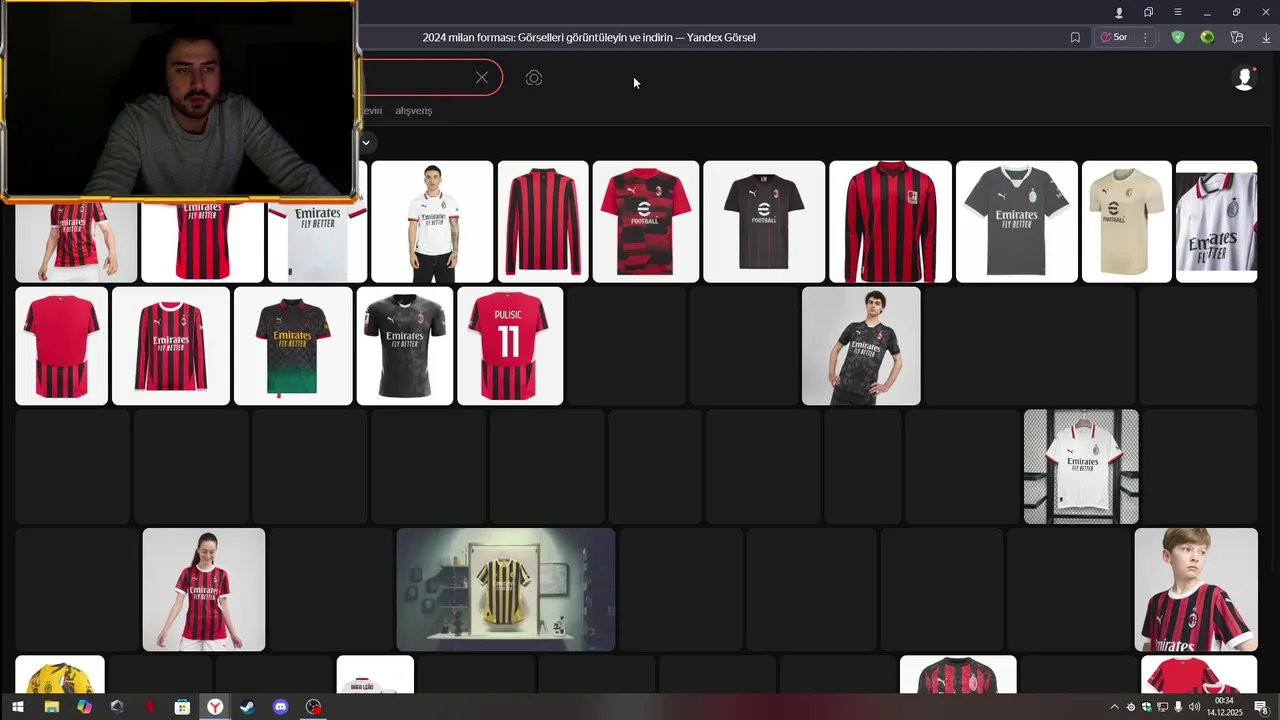This screenshot has height=720, width=1280.
Task: Open Microsoft Store from the taskbar
Action: pyautogui.click(x=182, y=707)
